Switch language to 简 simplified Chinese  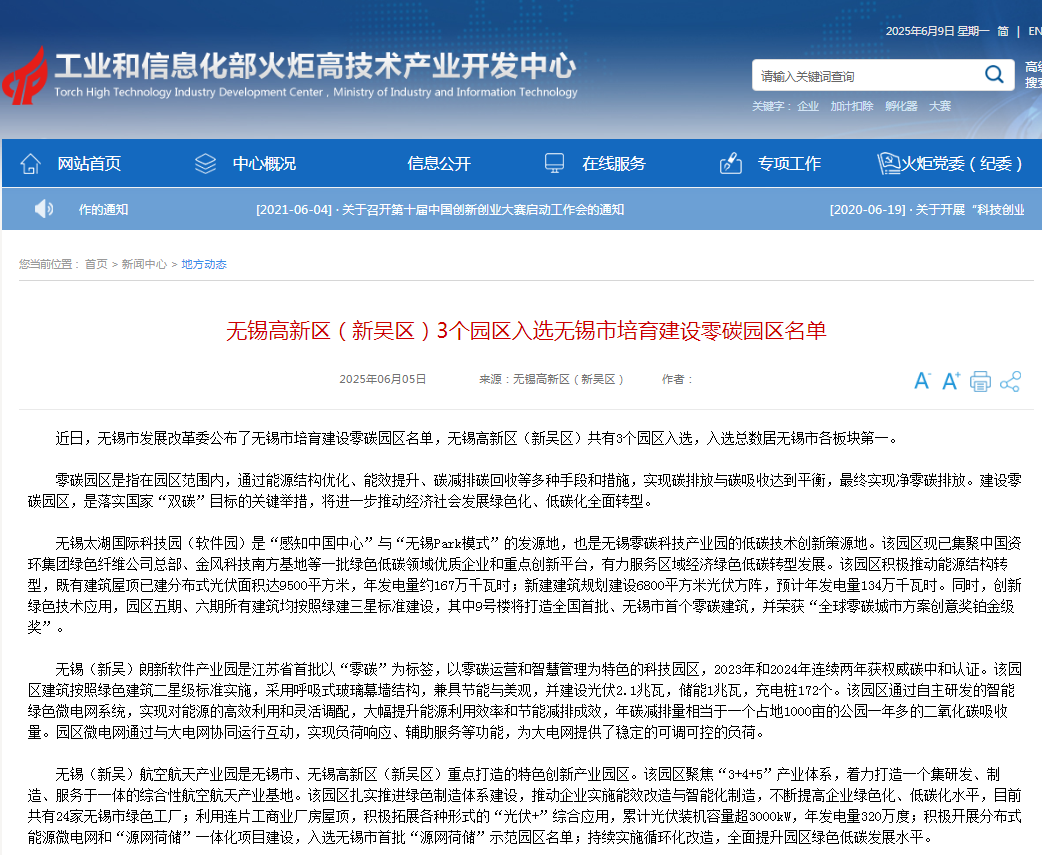click(x=1003, y=31)
